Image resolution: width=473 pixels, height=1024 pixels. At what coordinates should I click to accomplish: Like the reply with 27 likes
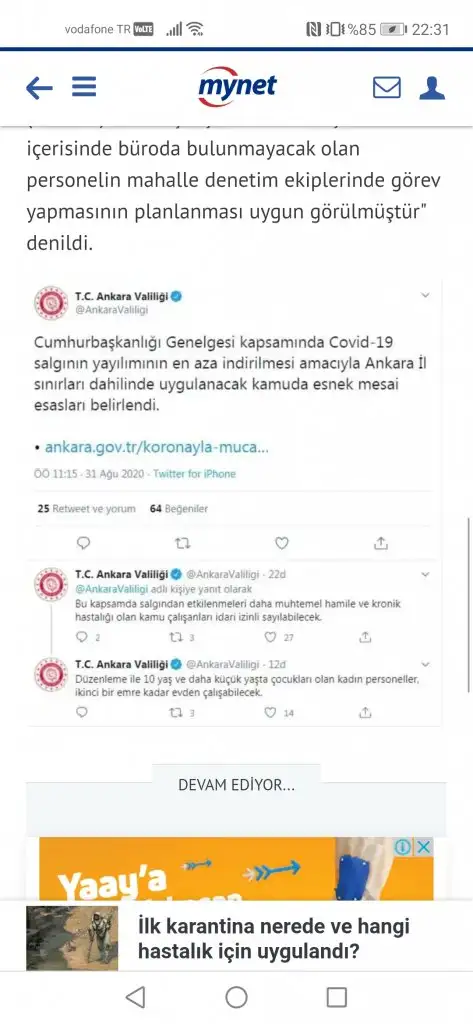coord(270,637)
